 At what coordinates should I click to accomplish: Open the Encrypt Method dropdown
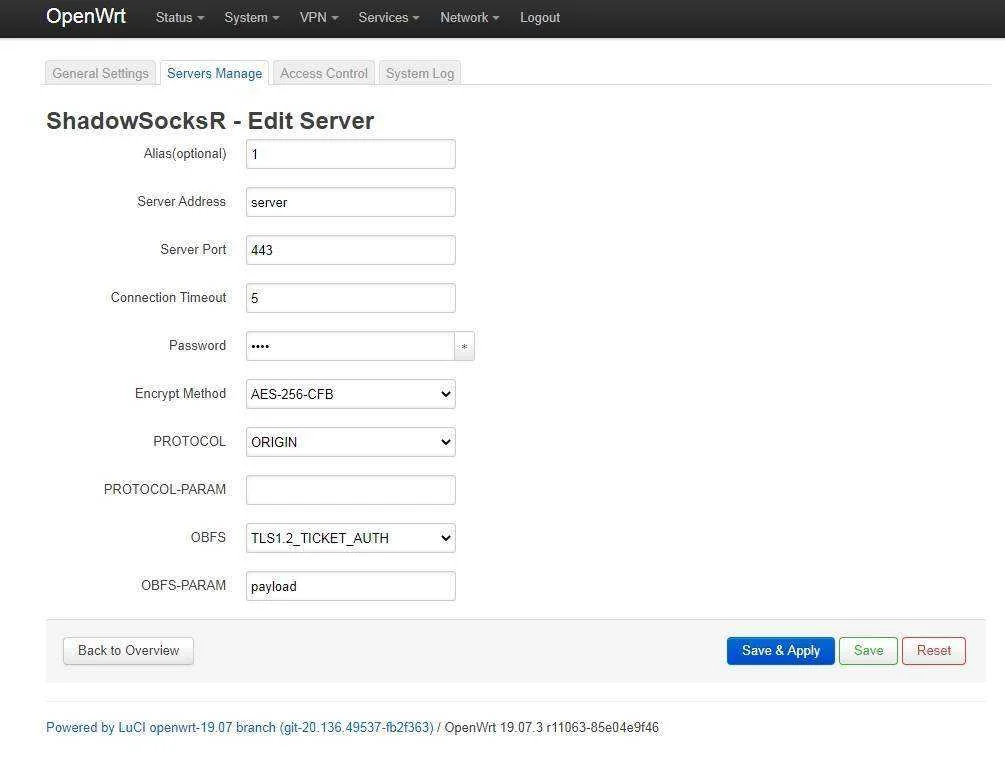tap(351, 394)
